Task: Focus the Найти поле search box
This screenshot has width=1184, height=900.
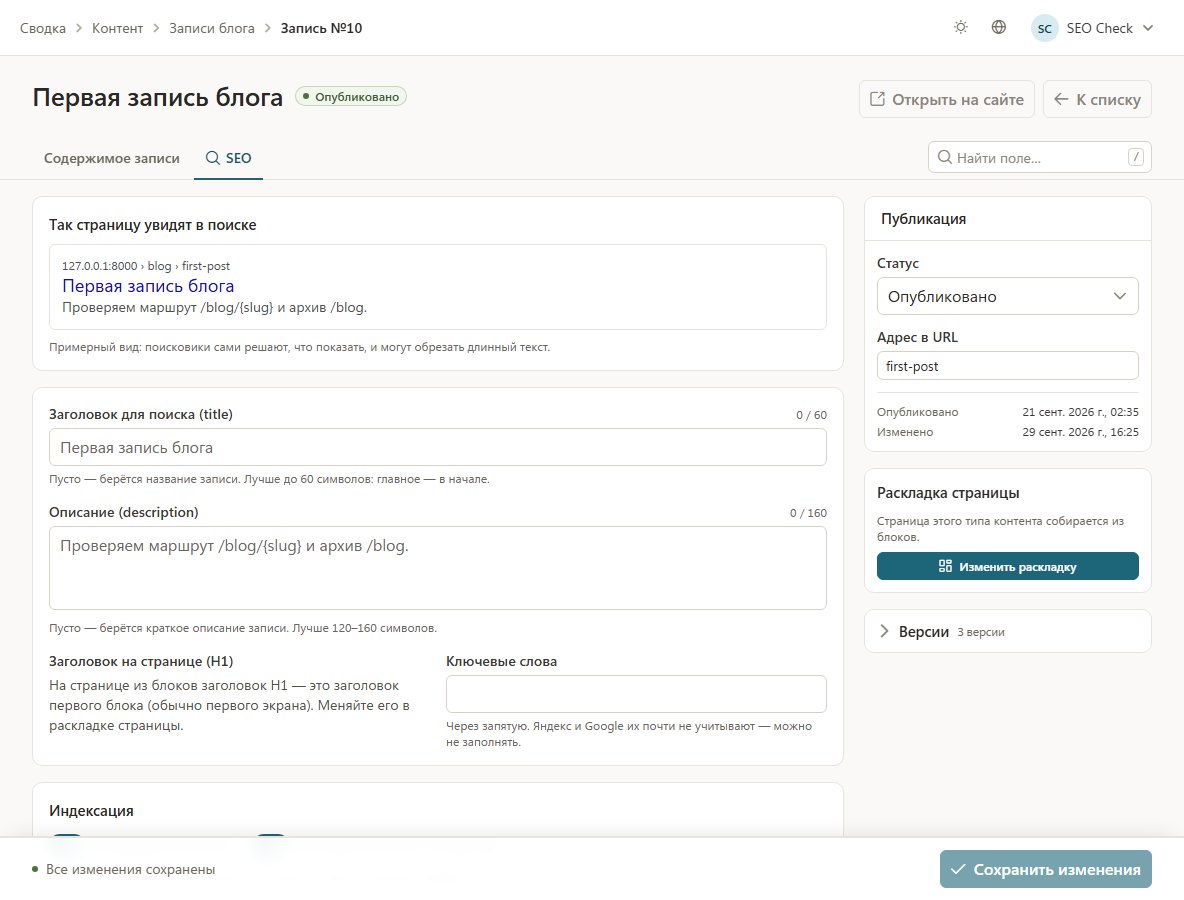Action: point(1039,158)
